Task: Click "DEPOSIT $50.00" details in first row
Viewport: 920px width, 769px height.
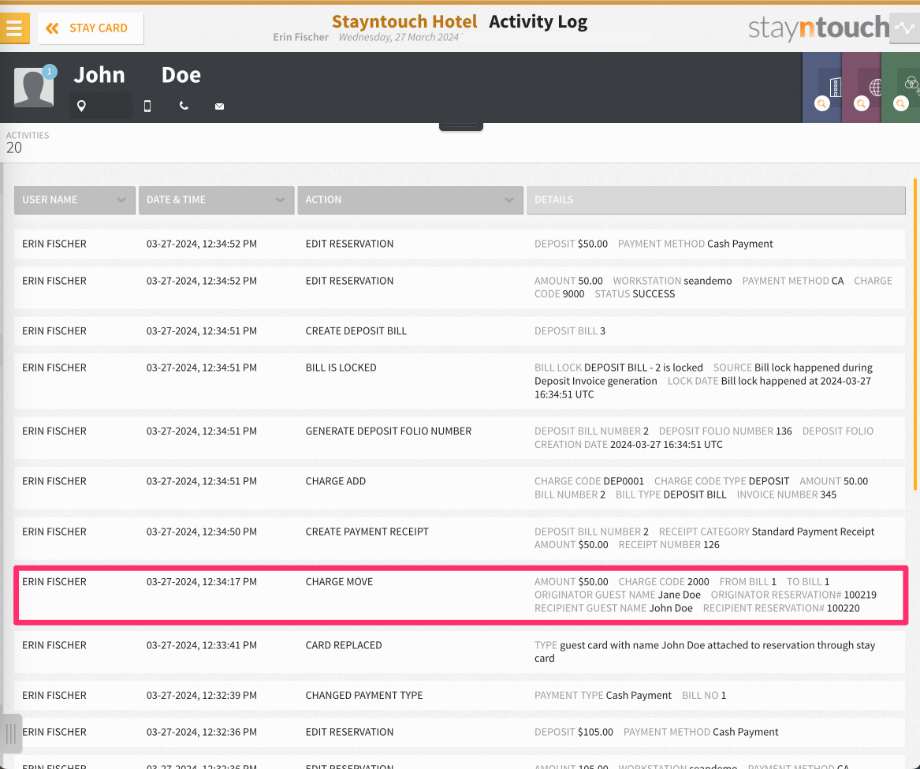Action: click(x=571, y=244)
